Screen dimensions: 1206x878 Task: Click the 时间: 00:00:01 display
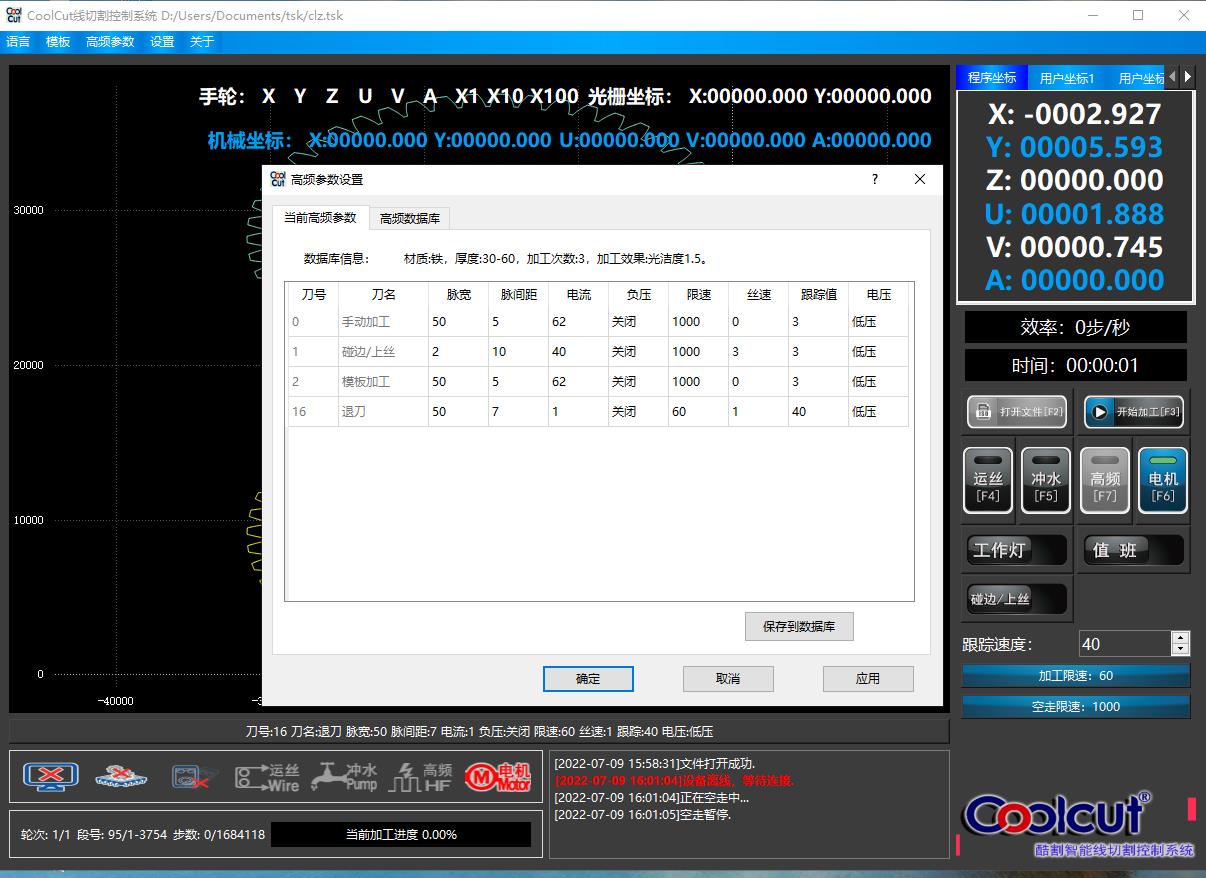click(1075, 365)
